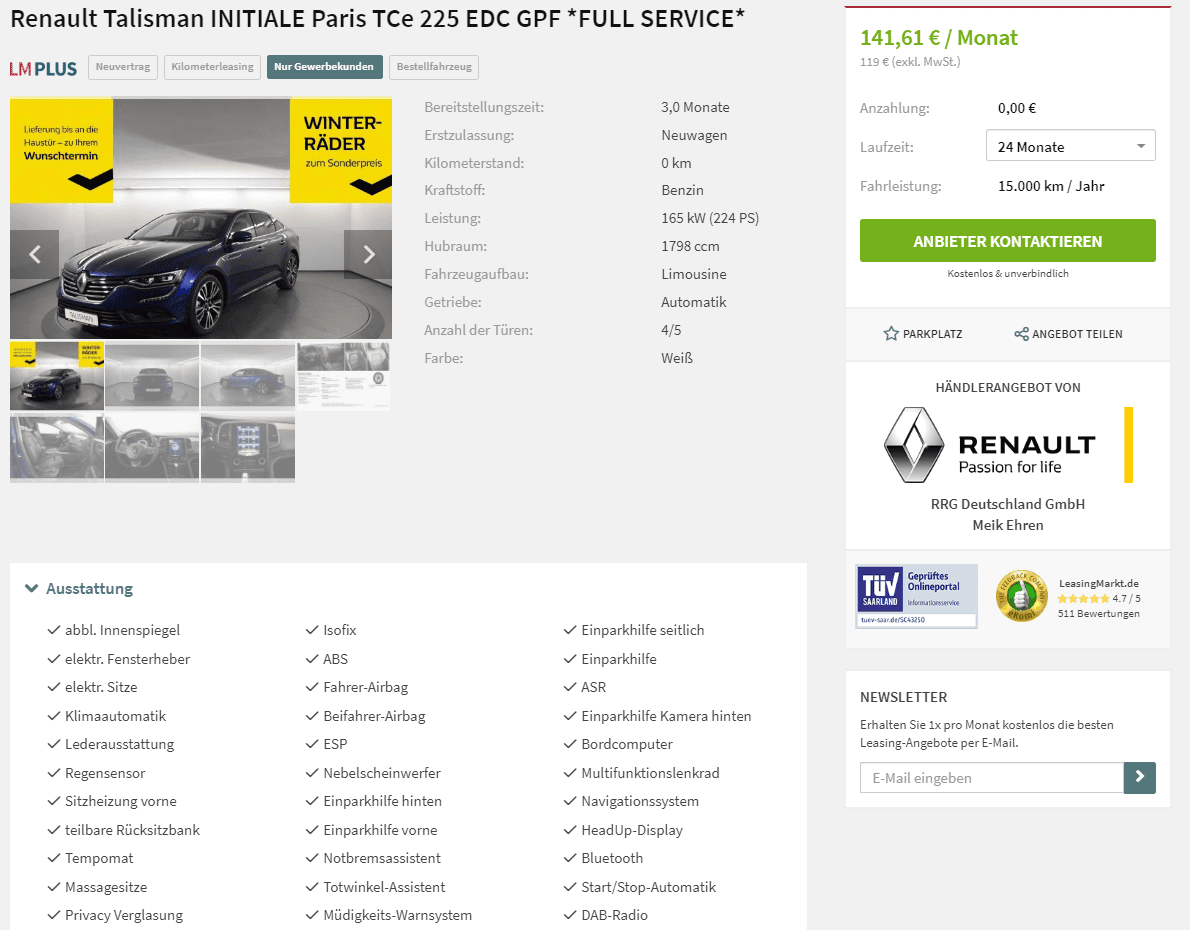The height and width of the screenshot is (930, 1190).
Task: Save offer via the Parkplatz star icon
Action: [x=891, y=333]
